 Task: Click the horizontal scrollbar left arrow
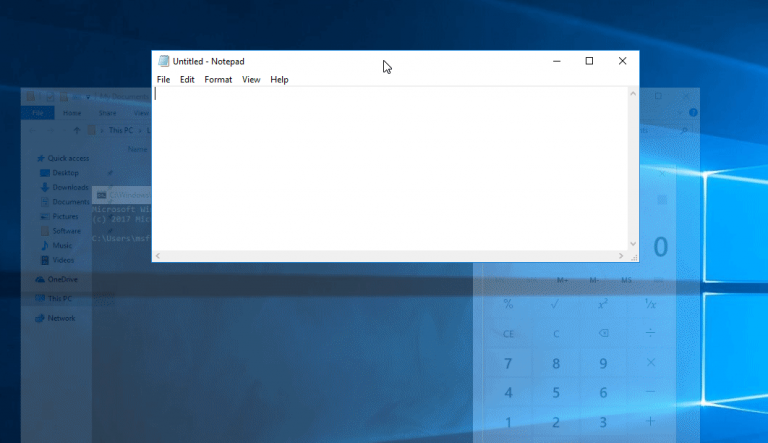pos(158,256)
